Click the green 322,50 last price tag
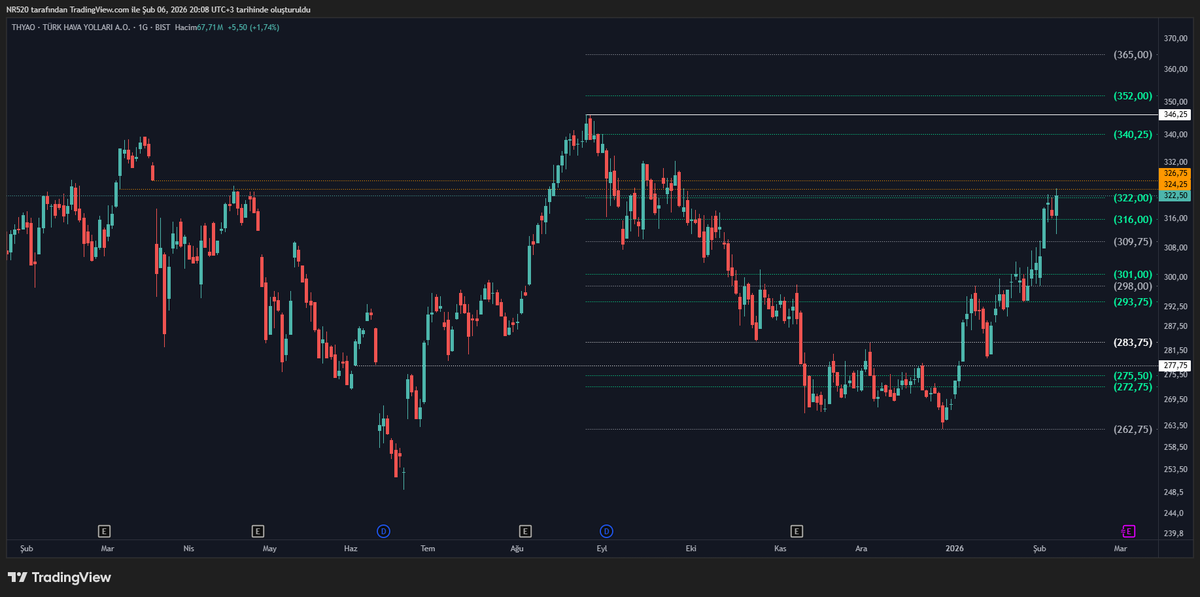1200x597 pixels. pyautogui.click(x=1174, y=196)
